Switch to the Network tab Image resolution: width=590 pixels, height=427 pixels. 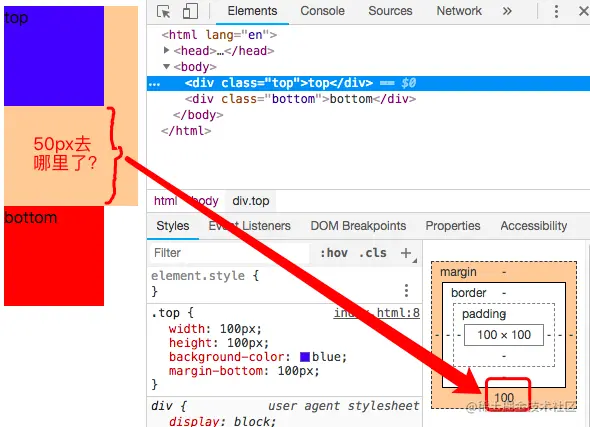(x=459, y=11)
